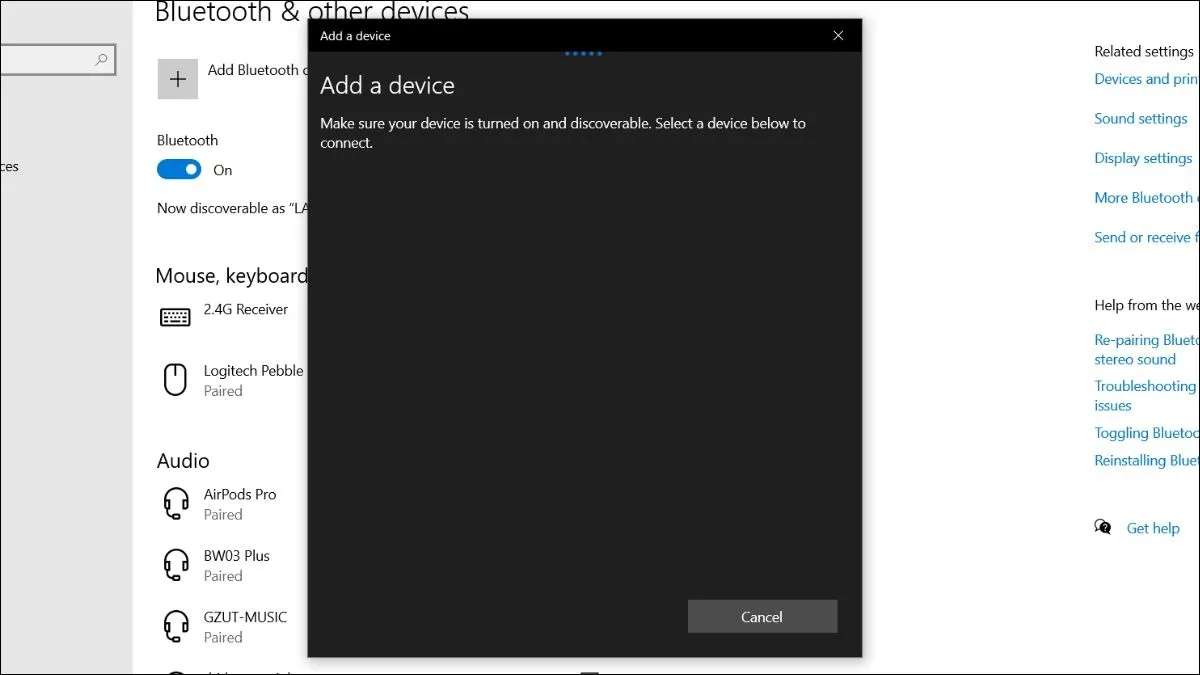Close the Add a device dialog

[x=838, y=36]
